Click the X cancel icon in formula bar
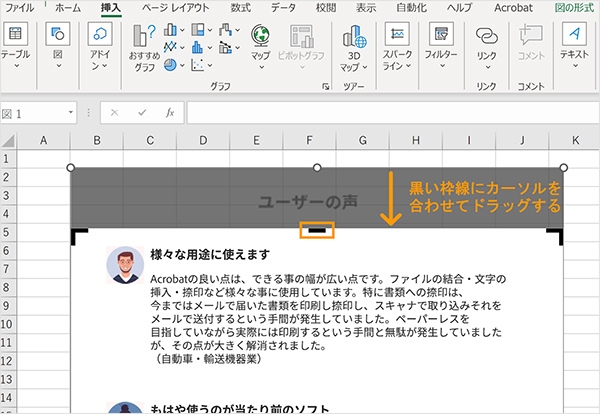Image resolution: width=600 pixels, height=414 pixels. (x=114, y=112)
